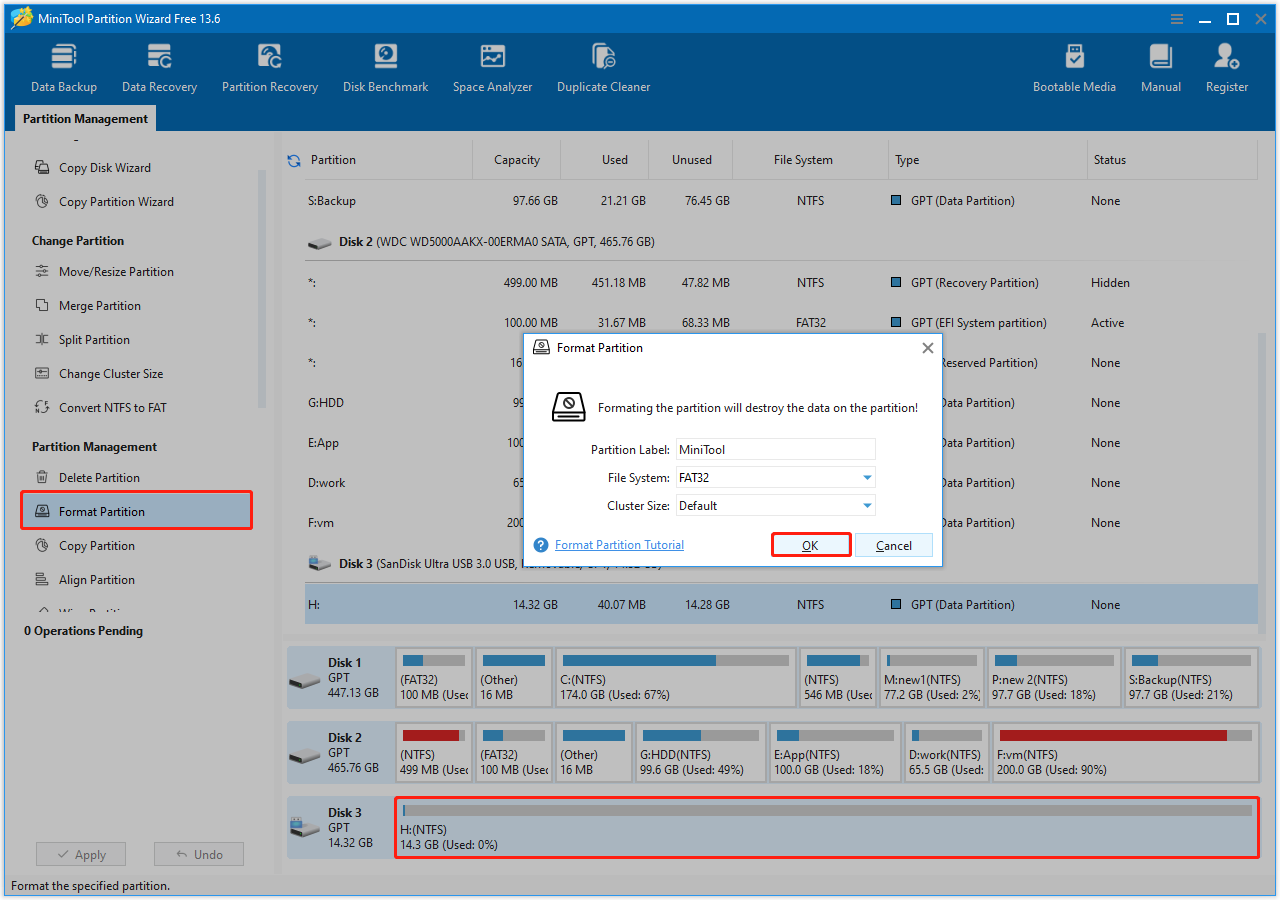Launch Data Recovery from the toolbar
Screen dimensions: 1280x900
pyautogui.click(x=159, y=68)
